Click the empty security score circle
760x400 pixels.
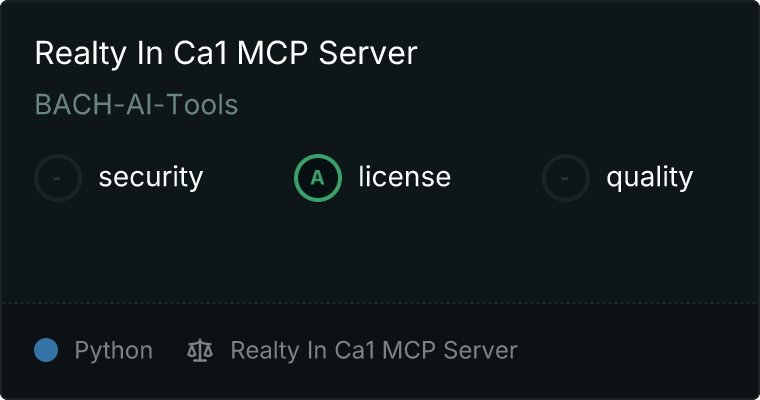tap(58, 178)
